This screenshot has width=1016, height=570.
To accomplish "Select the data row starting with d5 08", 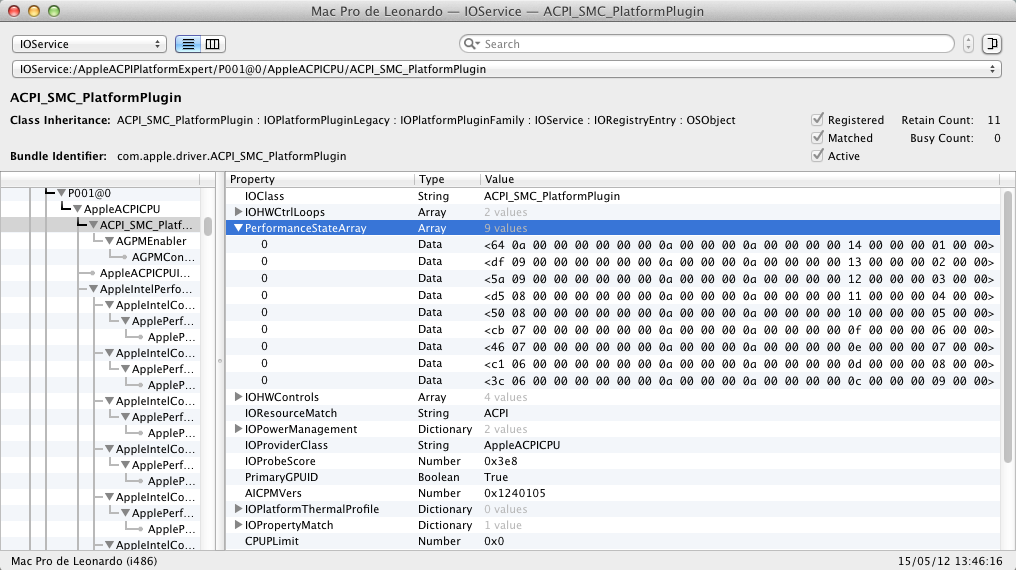I will [x=612, y=295].
